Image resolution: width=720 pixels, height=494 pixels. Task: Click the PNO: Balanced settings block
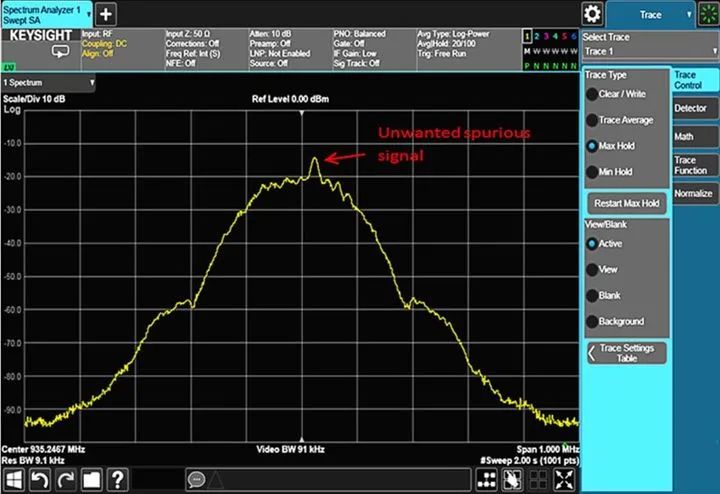pyautogui.click(x=374, y=49)
